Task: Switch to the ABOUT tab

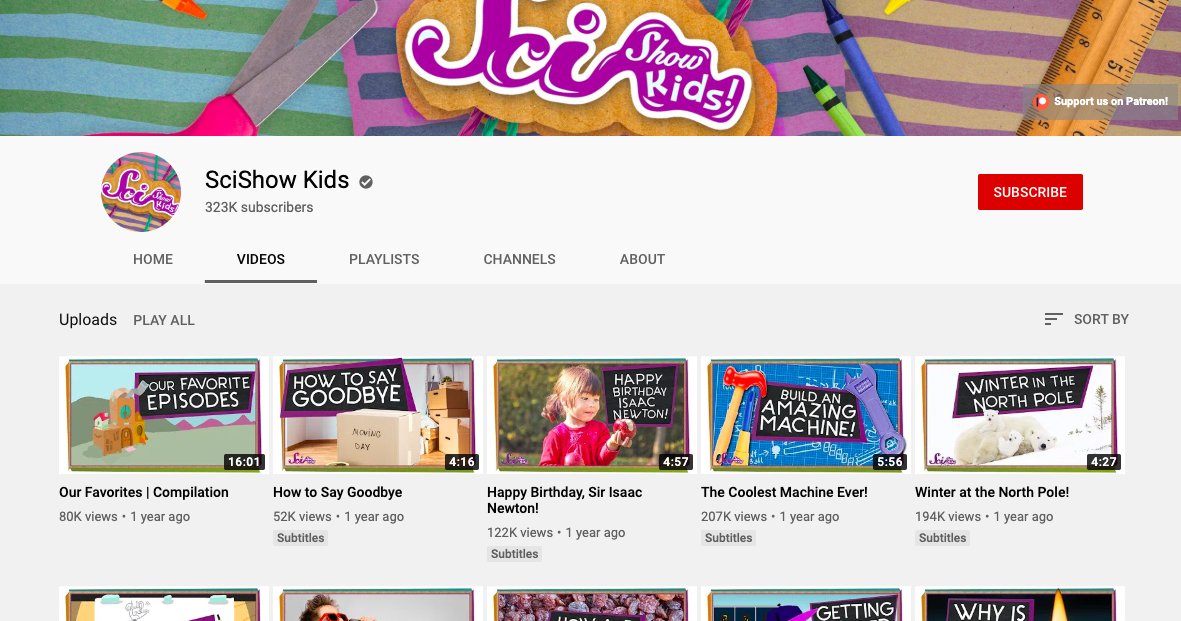Action: coord(642,259)
